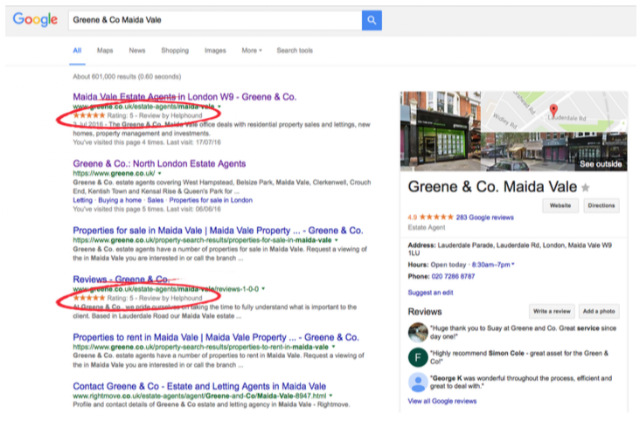Open reviewer avatar with letter F

418,357
